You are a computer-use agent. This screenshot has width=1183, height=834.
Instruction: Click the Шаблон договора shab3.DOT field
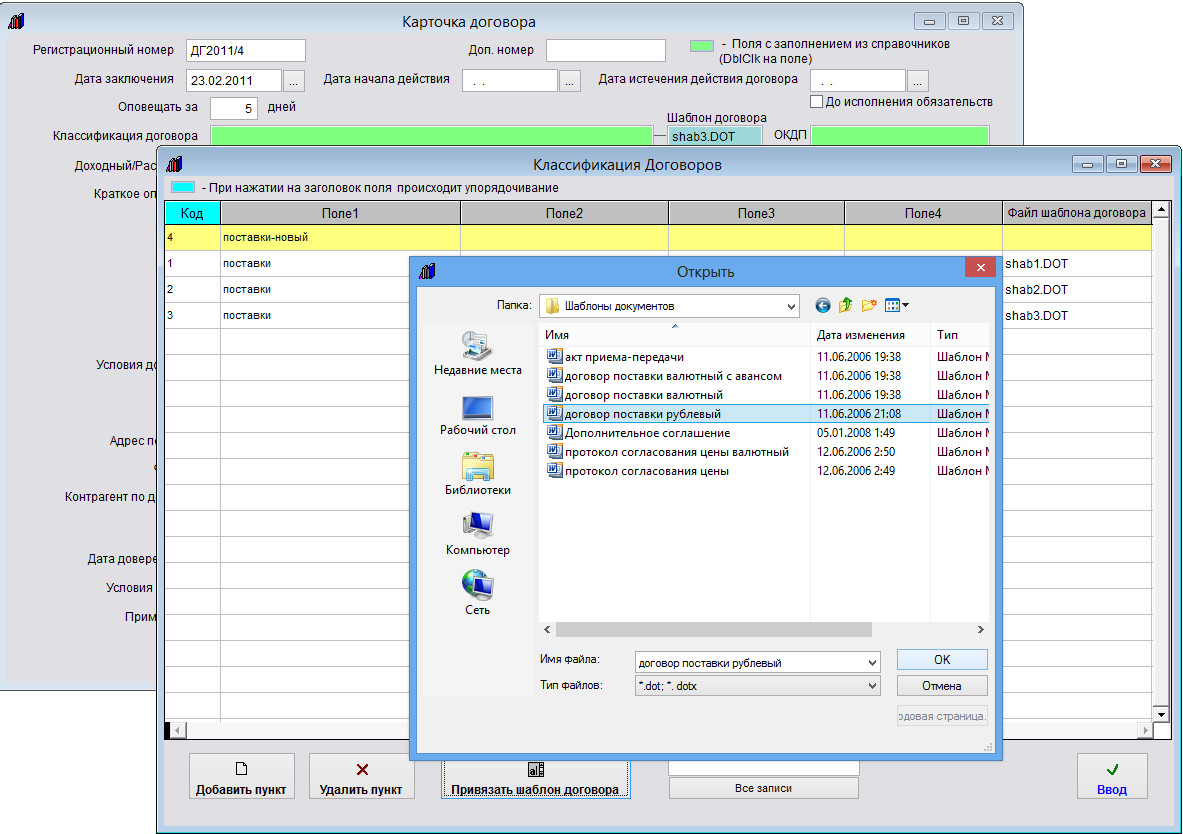tap(714, 136)
